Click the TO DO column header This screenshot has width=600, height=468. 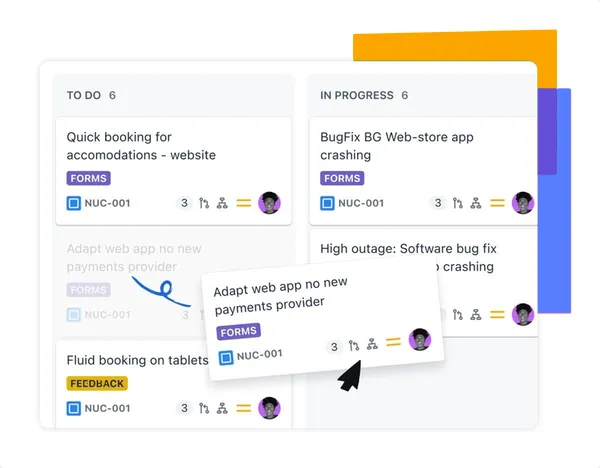[x=84, y=96]
